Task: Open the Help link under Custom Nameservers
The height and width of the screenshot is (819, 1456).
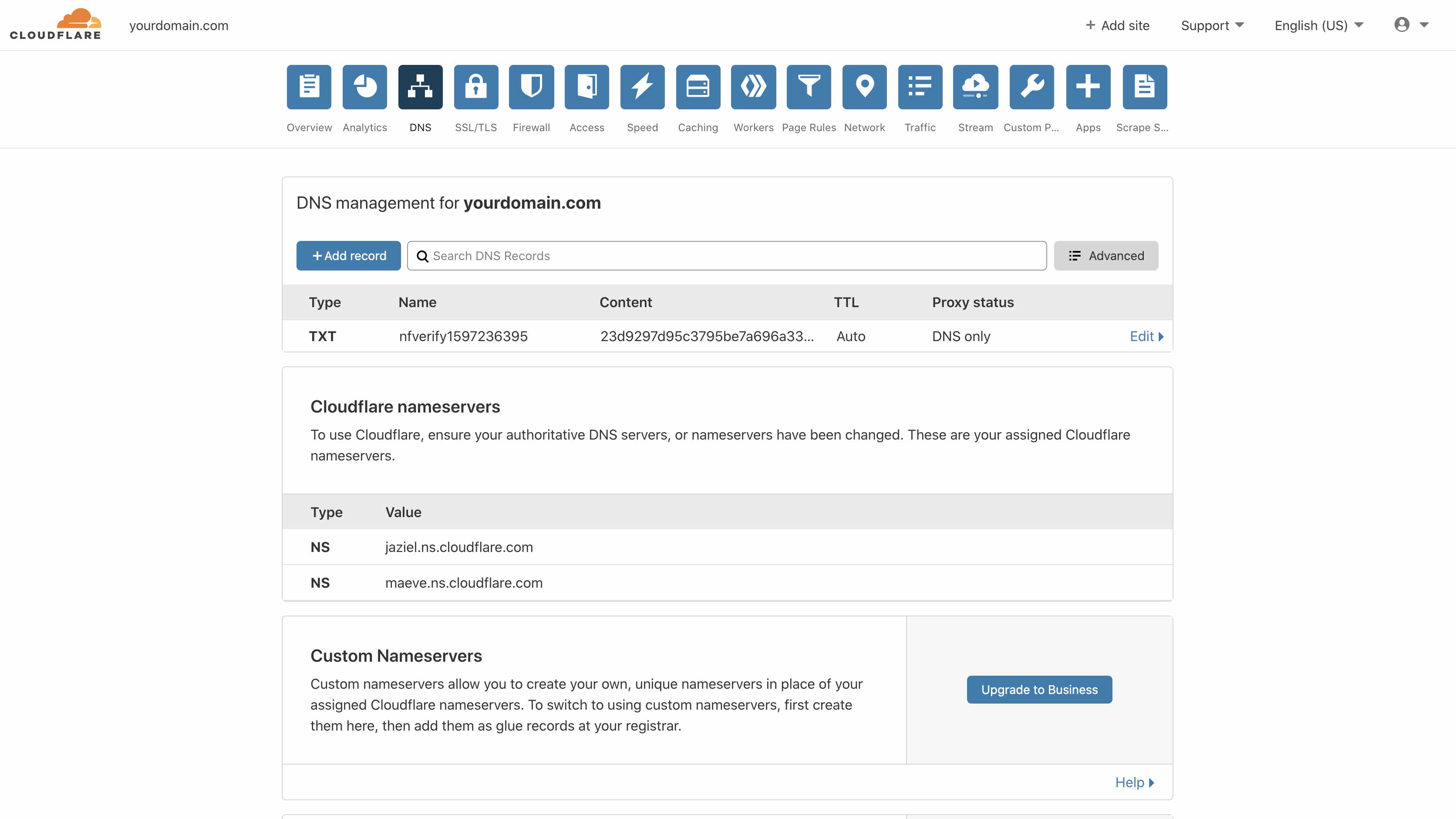Action: [1134, 782]
